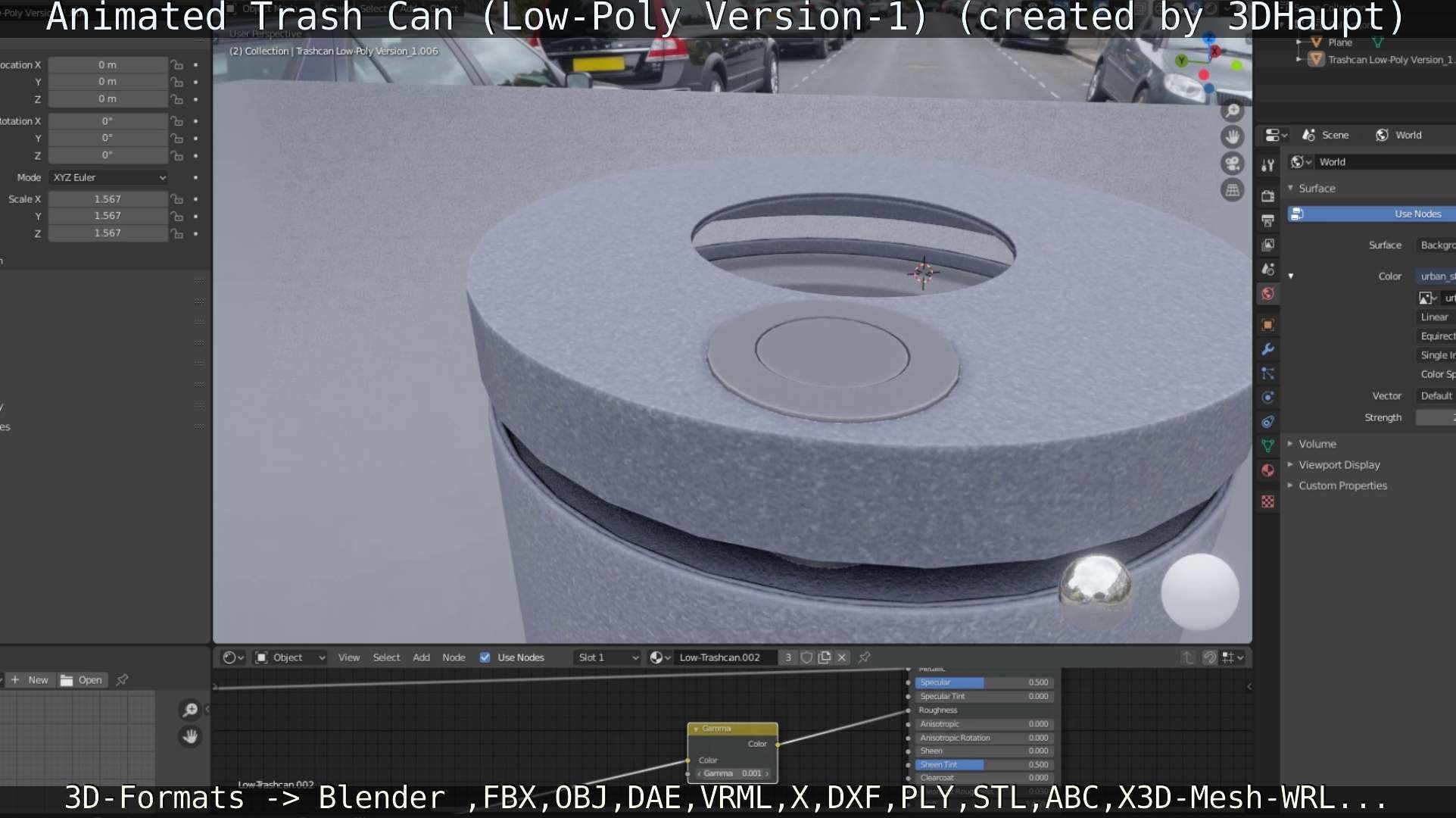Open the World properties tab
The width and height of the screenshot is (1456, 818).
[x=1267, y=293]
